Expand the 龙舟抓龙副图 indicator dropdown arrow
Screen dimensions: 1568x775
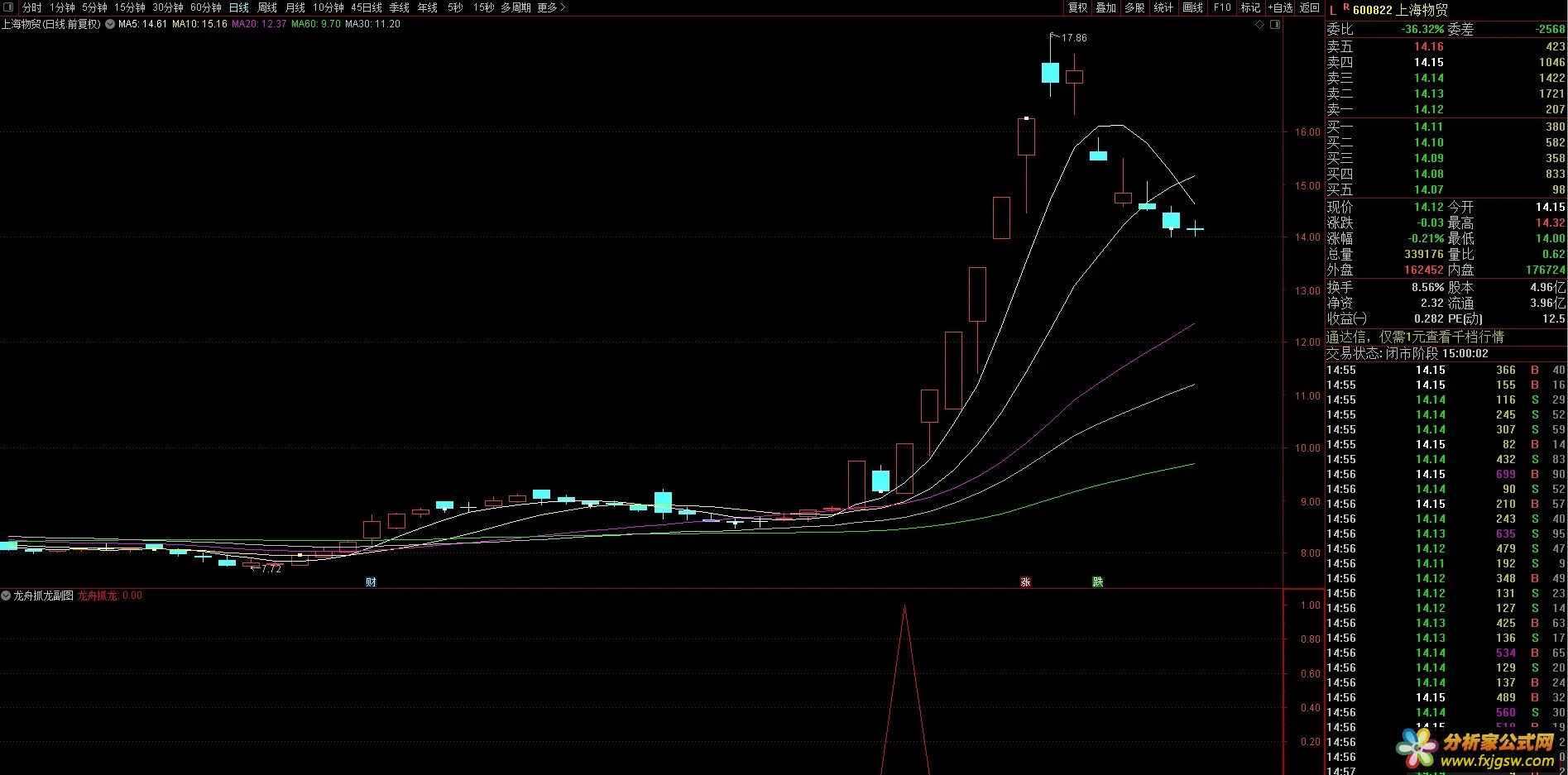pyautogui.click(x=6, y=596)
